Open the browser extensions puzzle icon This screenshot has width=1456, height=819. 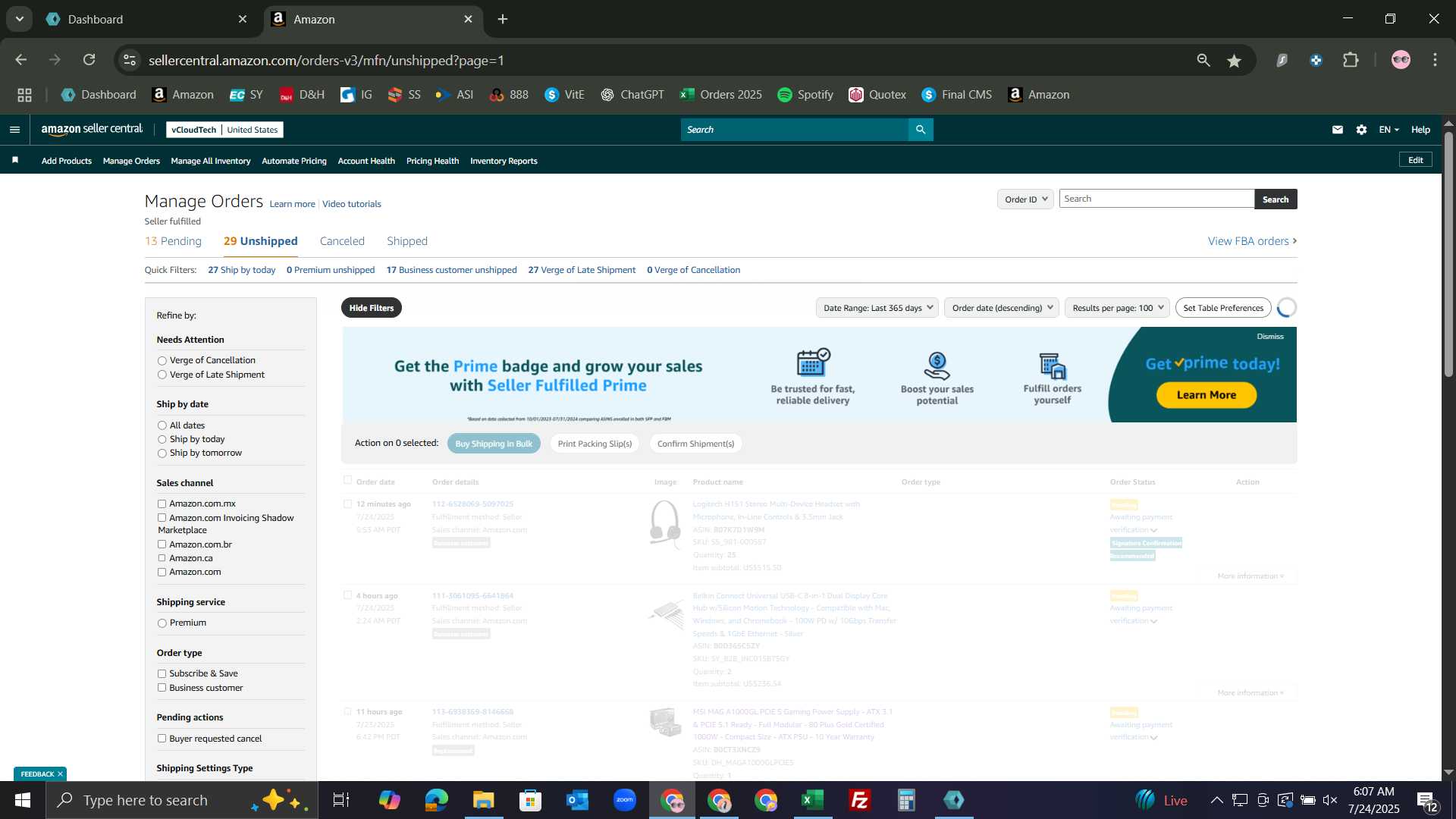(1351, 60)
